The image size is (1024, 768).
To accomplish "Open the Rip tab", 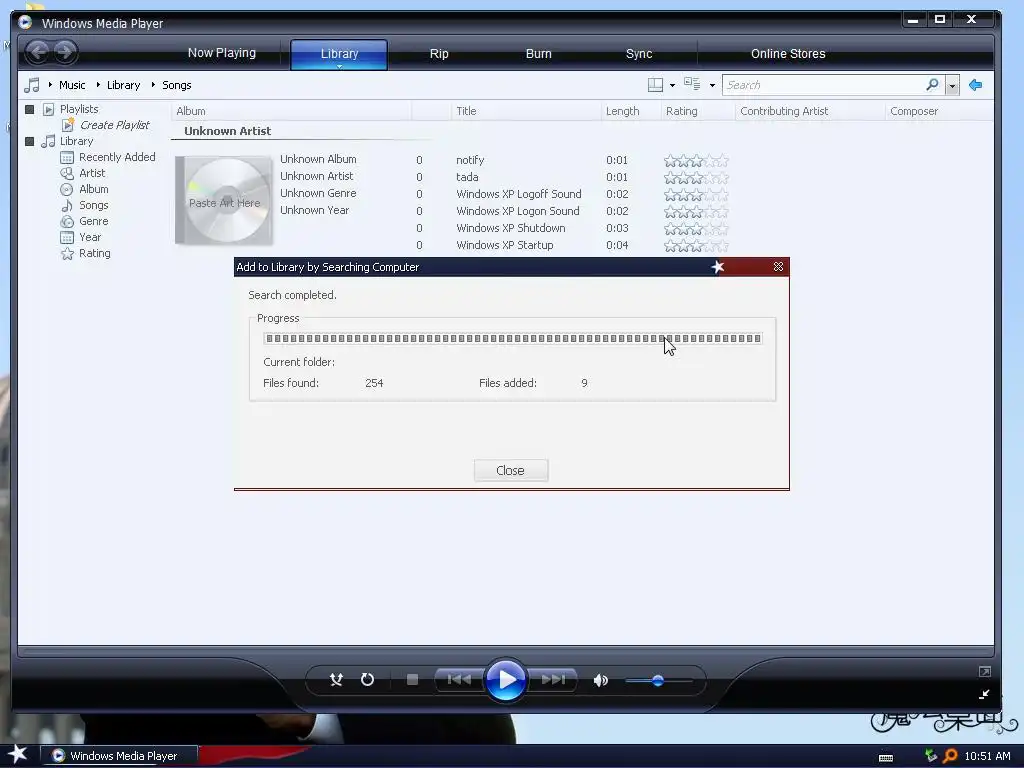I will tap(439, 54).
